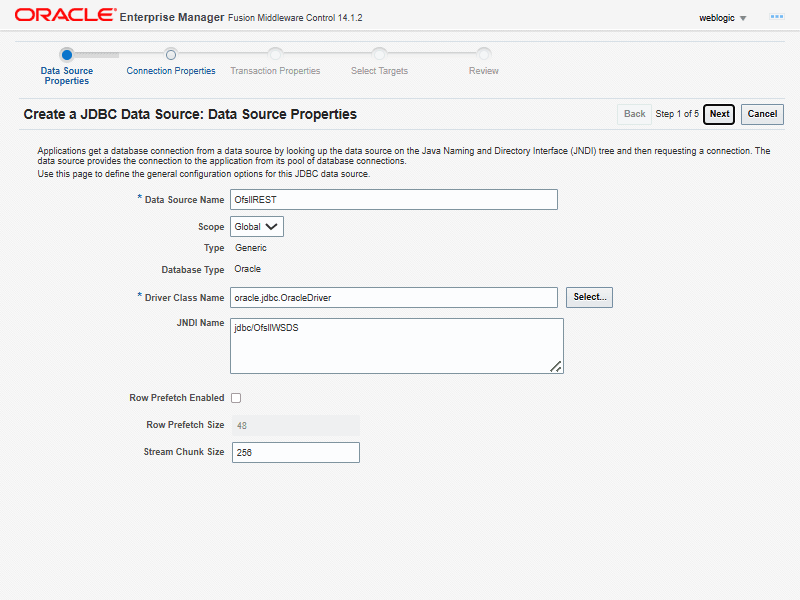Viewport: 800px width, 600px height.
Task: Focus the Driver Class Name field
Action: coord(393,298)
